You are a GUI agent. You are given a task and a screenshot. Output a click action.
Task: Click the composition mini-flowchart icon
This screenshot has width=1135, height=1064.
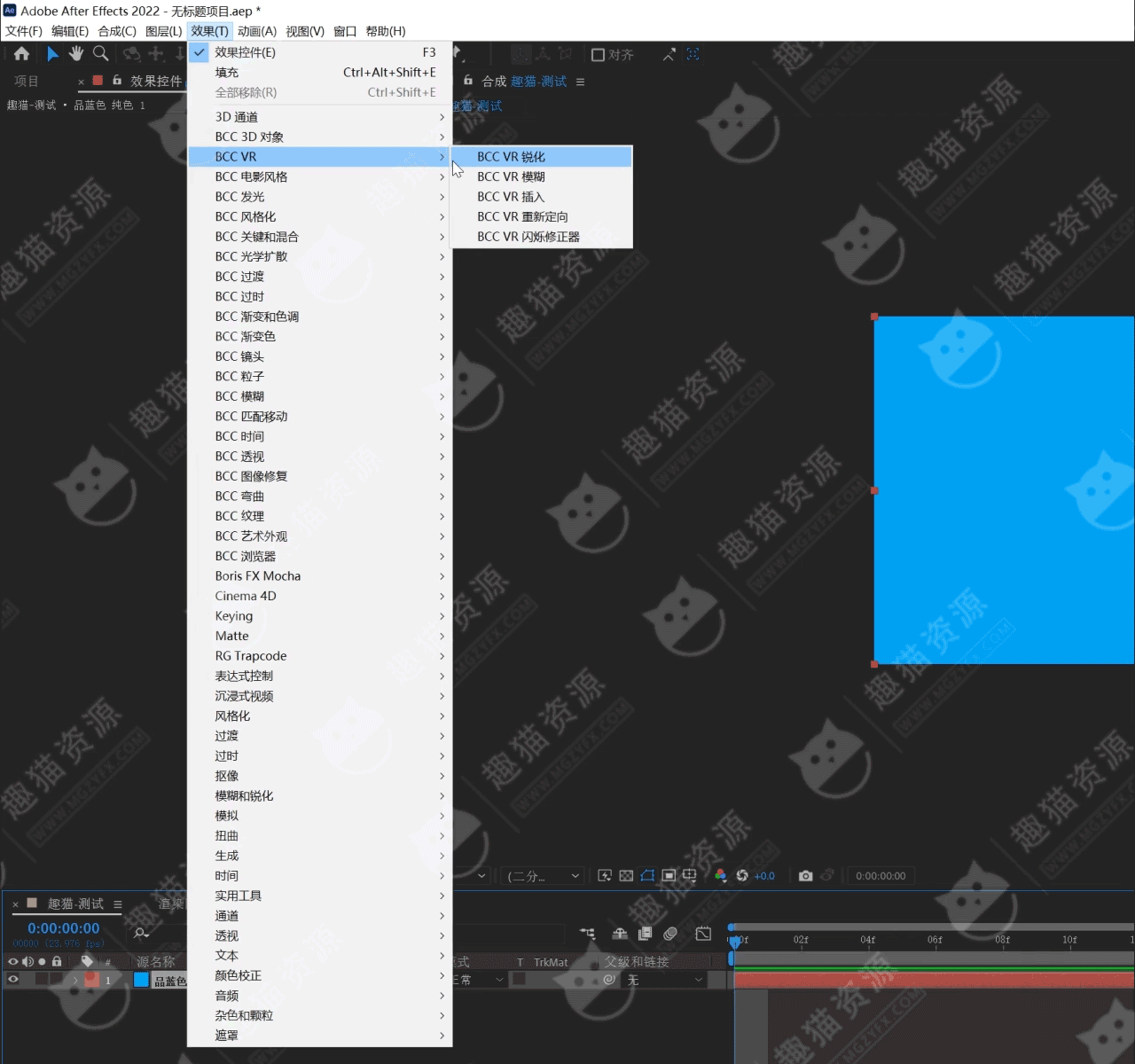tap(588, 934)
